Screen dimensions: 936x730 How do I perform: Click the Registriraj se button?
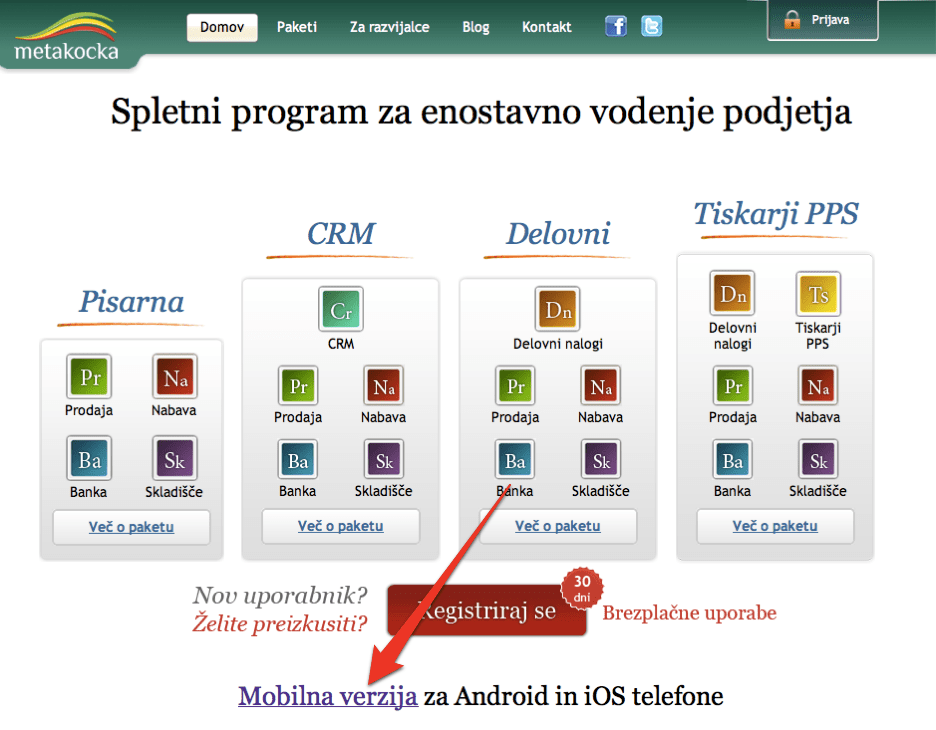(x=487, y=610)
